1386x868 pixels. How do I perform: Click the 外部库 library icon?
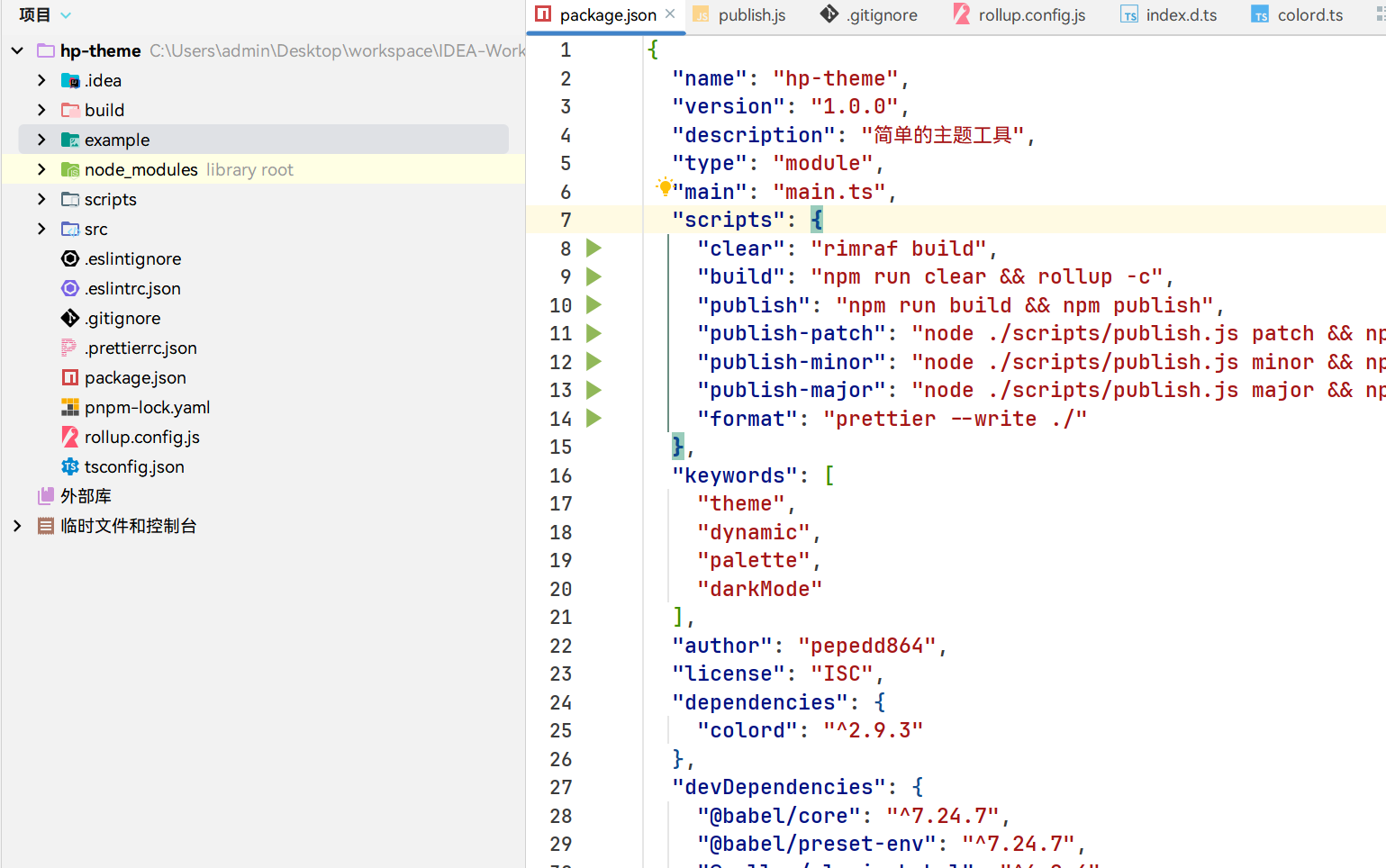[46, 496]
